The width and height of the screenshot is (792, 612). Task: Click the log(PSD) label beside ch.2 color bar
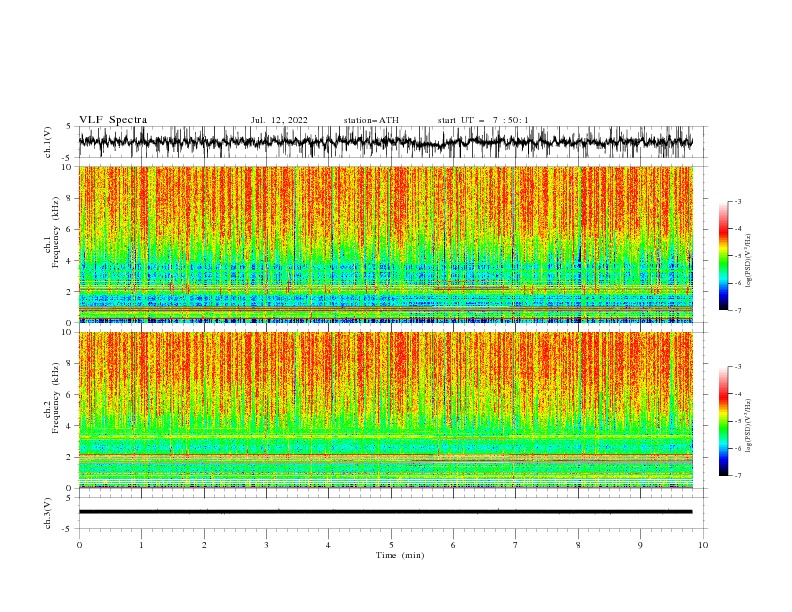[748, 426]
